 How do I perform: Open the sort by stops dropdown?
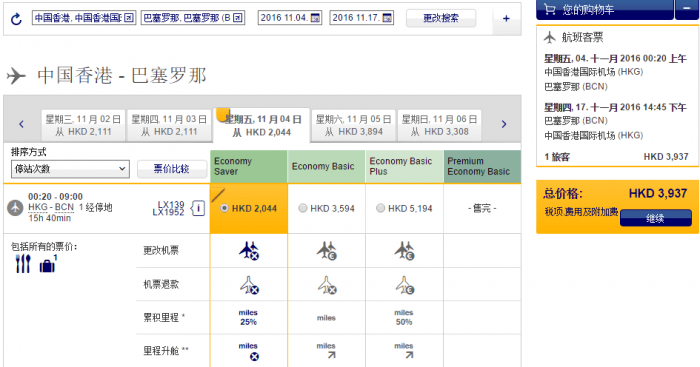(71, 169)
